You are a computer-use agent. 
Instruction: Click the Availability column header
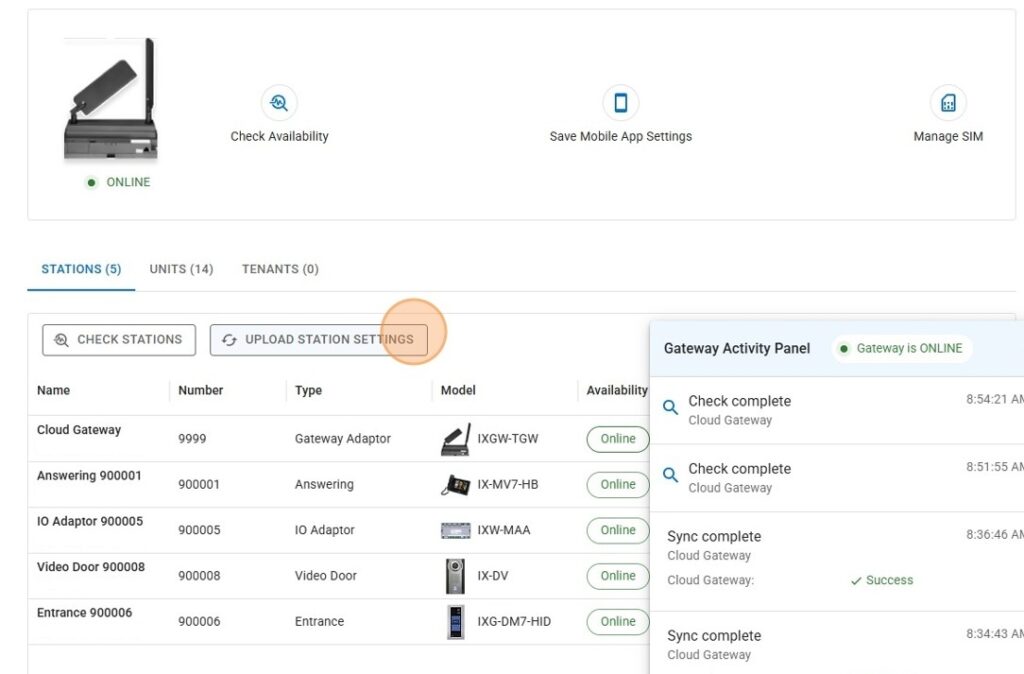click(x=616, y=391)
